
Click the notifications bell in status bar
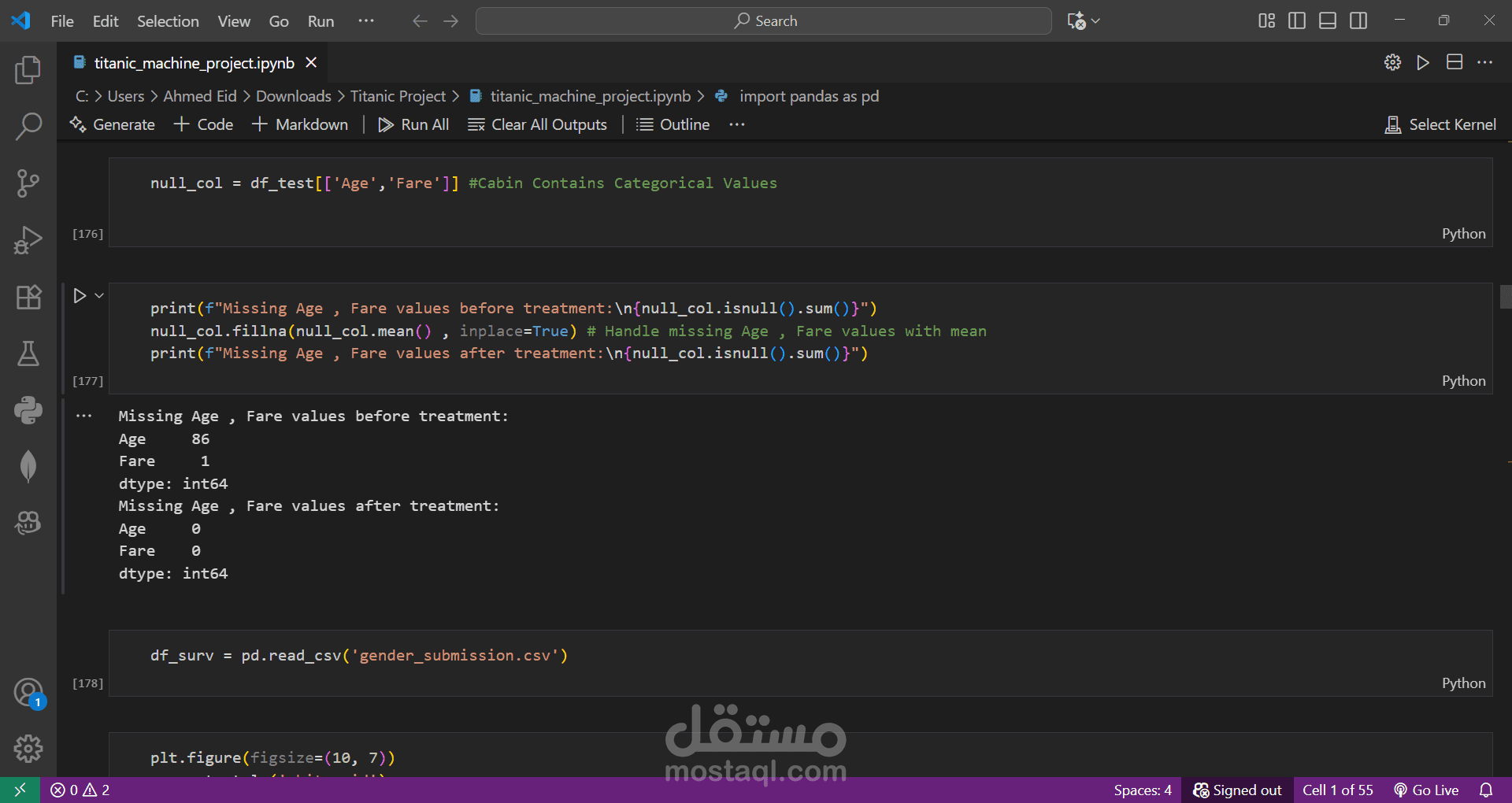pos(1486,790)
